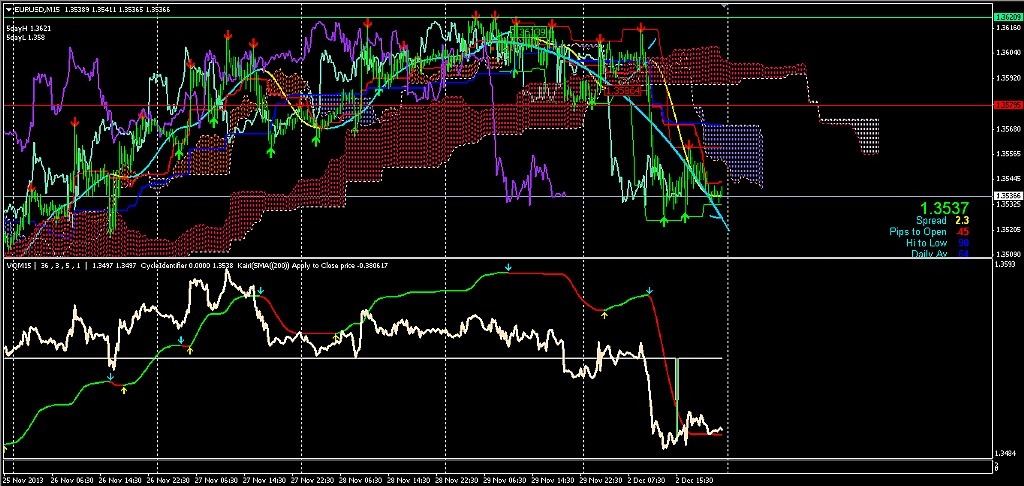1024x486 pixels.
Task: Select the 5dayH 1.3621 label
Action: [28, 29]
